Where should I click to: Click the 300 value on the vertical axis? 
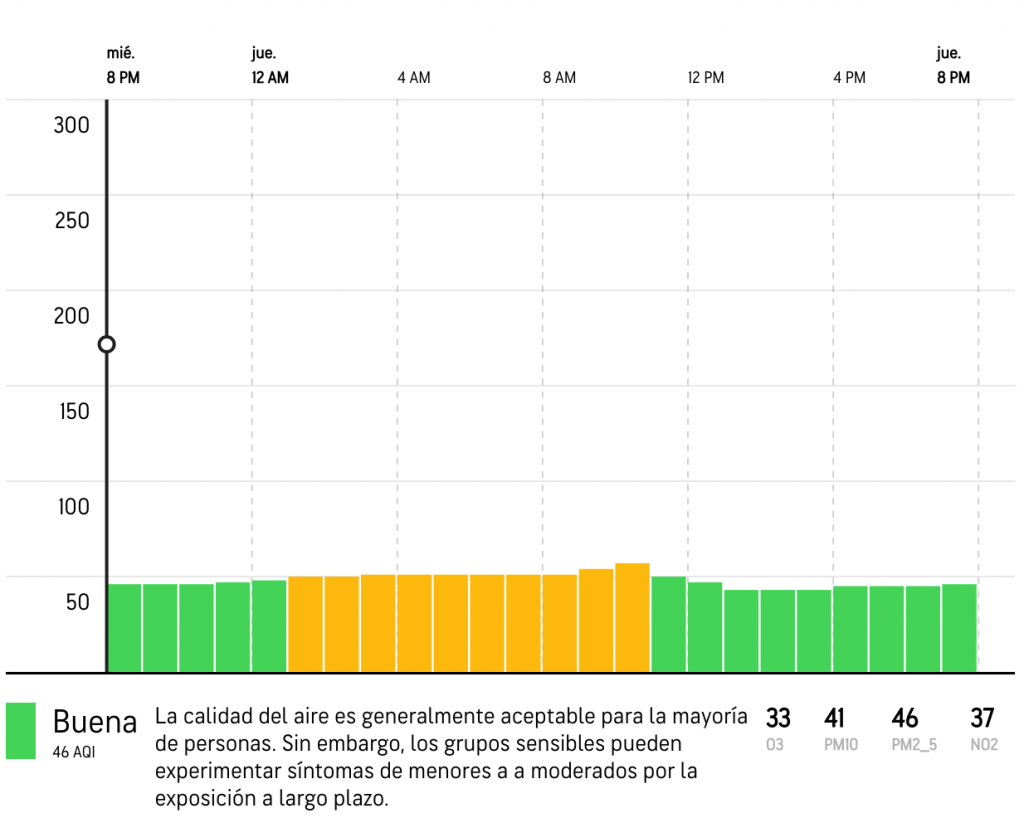click(x=71, y=125)
